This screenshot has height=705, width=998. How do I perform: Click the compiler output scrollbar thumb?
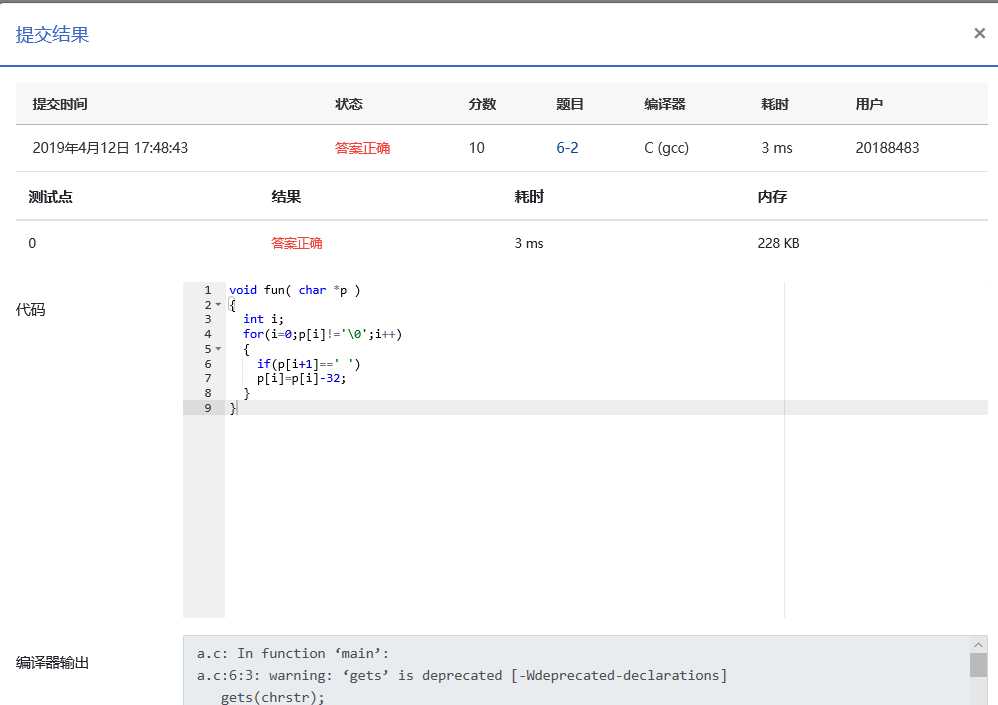pos(978,665)
